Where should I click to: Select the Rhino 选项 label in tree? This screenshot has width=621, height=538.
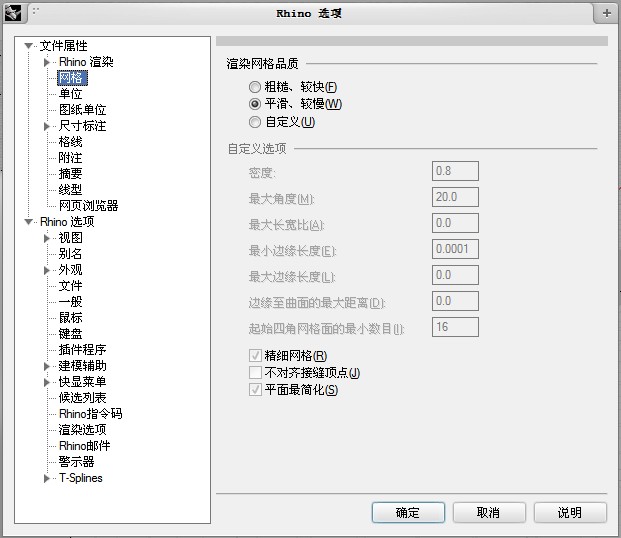(x=67, y=222)
